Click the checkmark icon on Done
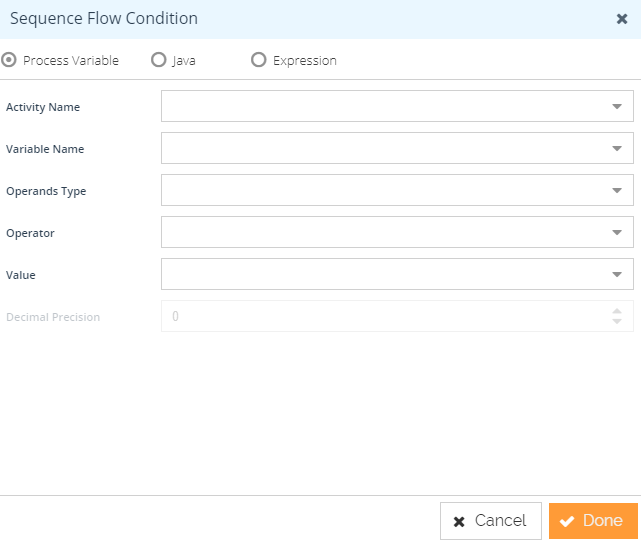The height and width of the screenshot is (541, 641). 567,521
